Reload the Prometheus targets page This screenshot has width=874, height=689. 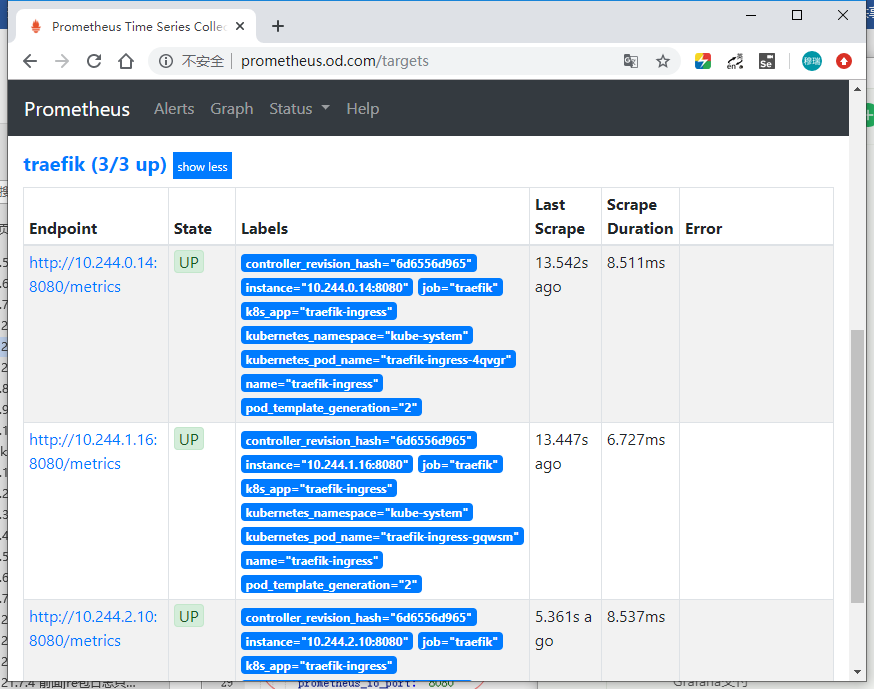coord(94,61)
